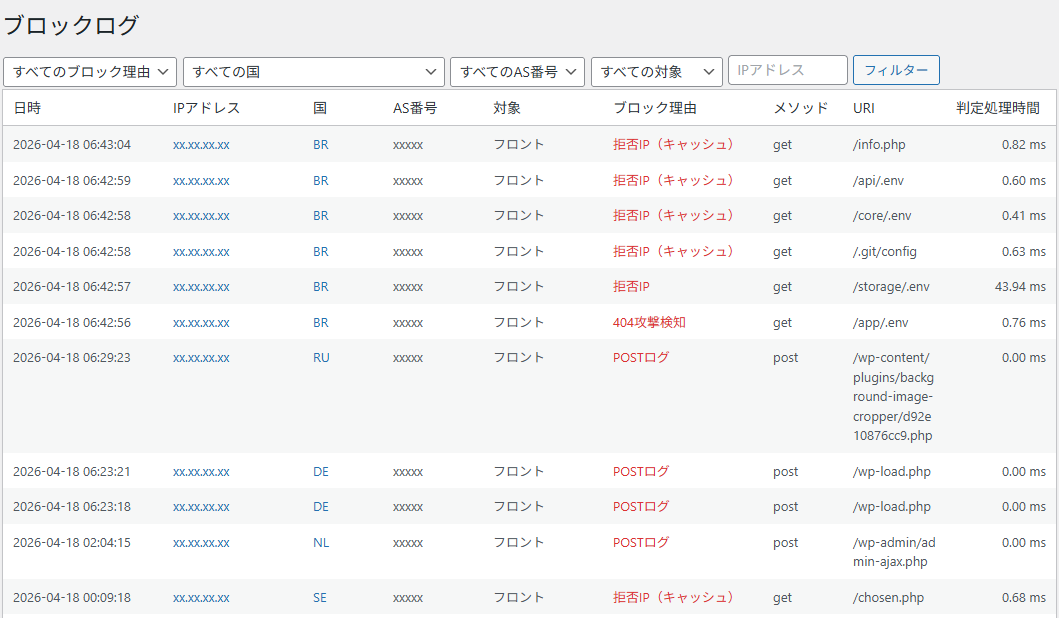Open the すべての対象 dropdown
The height and width of the screenshot is (618, 1059).
tap(656, 72)
